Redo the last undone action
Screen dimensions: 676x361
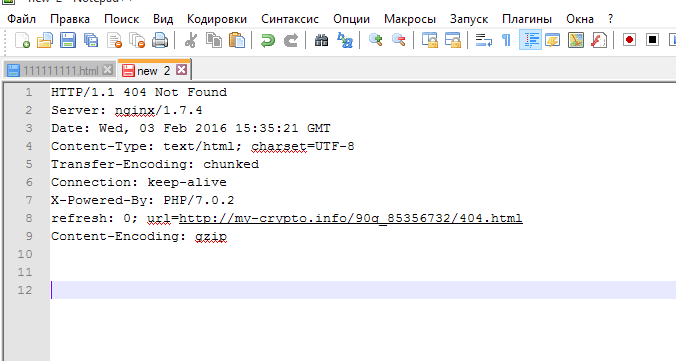[291, 40]
